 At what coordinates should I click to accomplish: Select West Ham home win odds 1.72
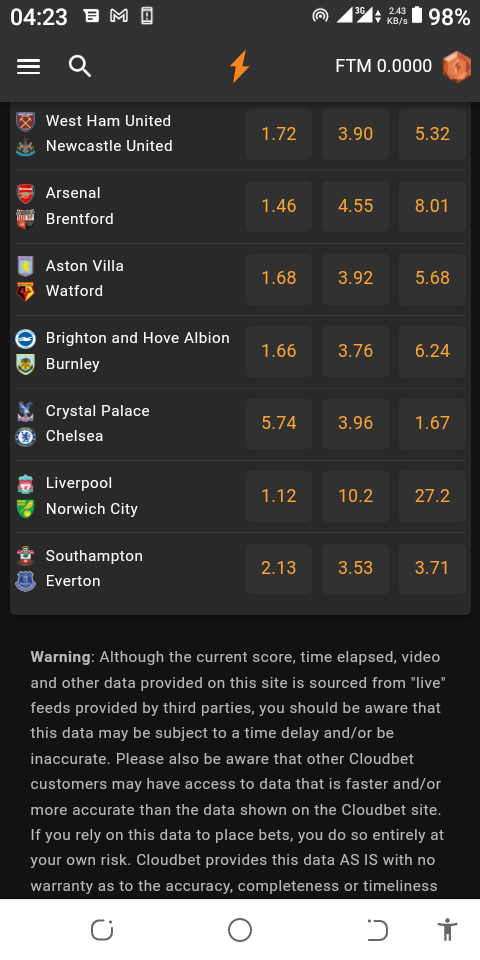tap(279, 134)
